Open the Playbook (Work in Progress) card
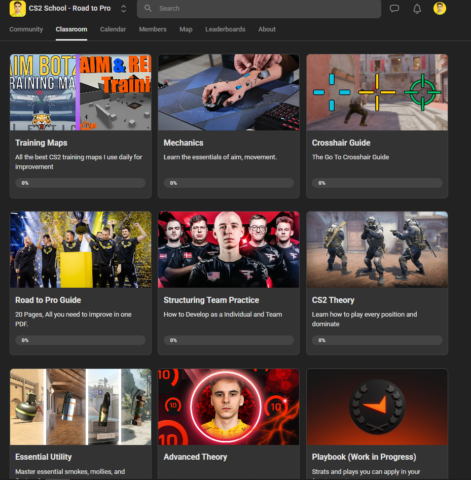The height and width of the screenshot is (480, 471). (x=377, y=424)
